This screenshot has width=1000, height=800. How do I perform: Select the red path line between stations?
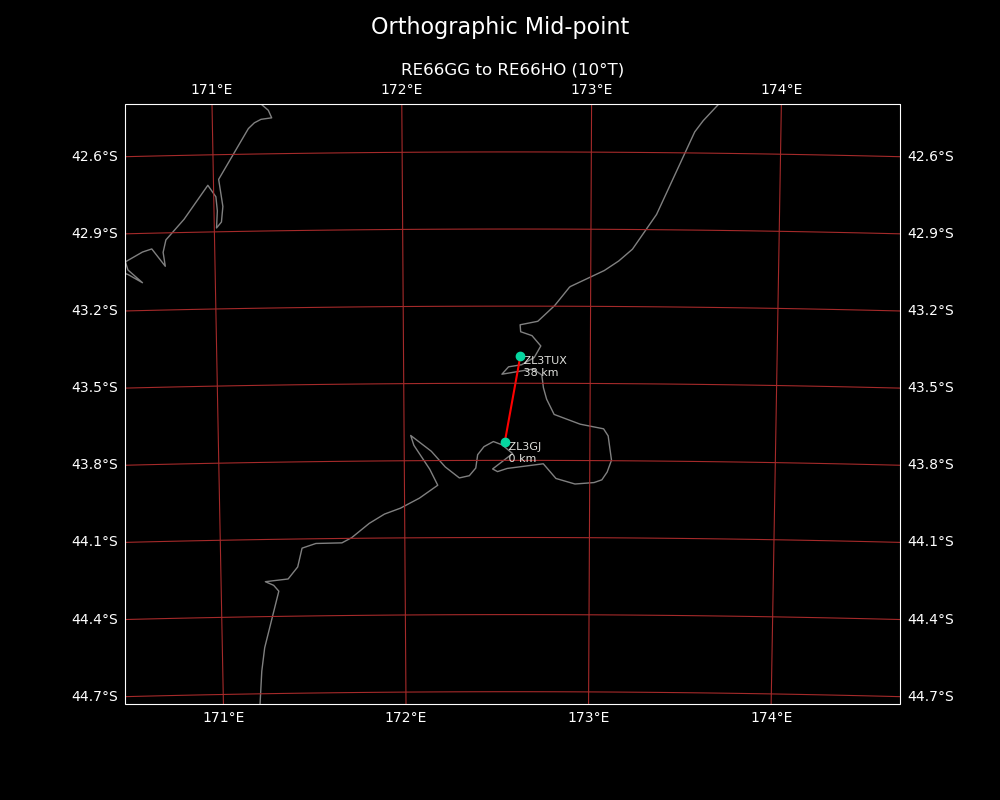tap(513, 400)
